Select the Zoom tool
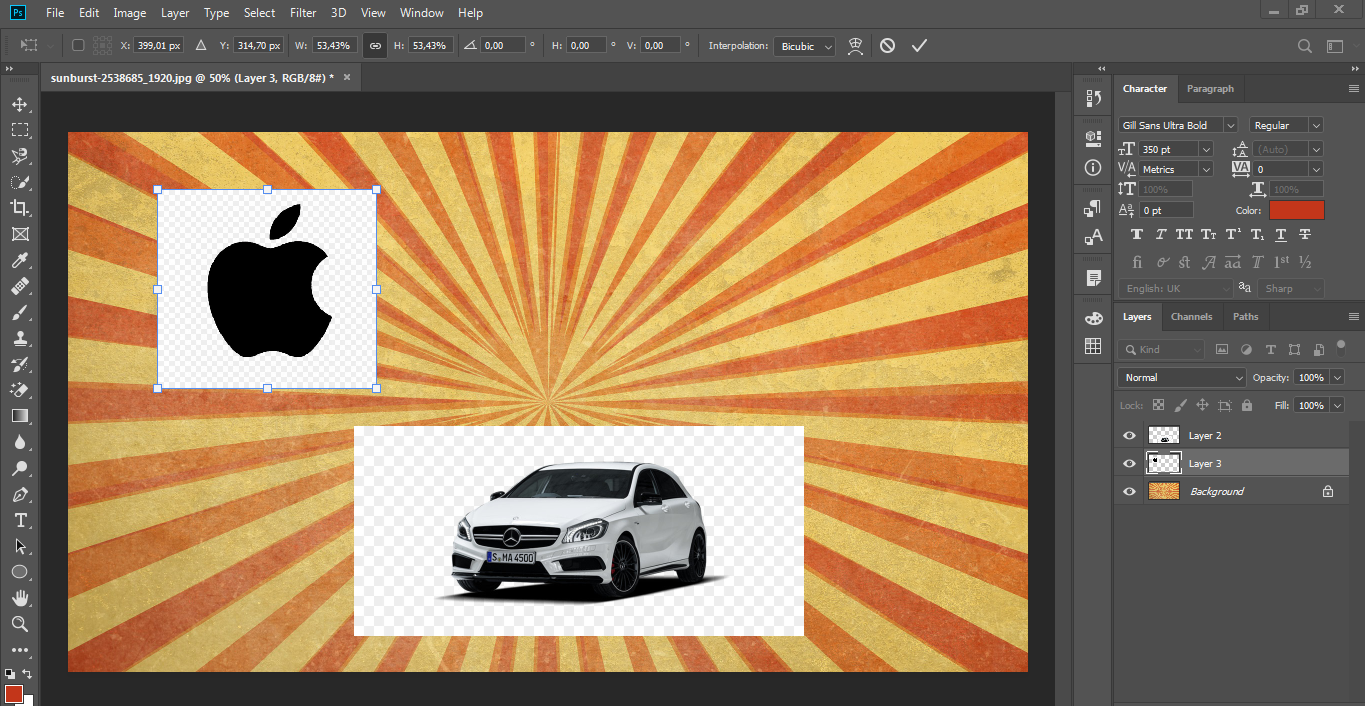The height and width of the screenshot is (706, 1365). (x=19, y=624)
